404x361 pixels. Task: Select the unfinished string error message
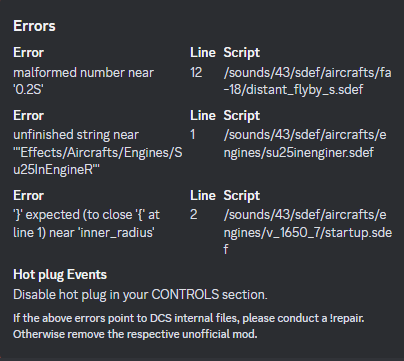[x=98, y=152]
